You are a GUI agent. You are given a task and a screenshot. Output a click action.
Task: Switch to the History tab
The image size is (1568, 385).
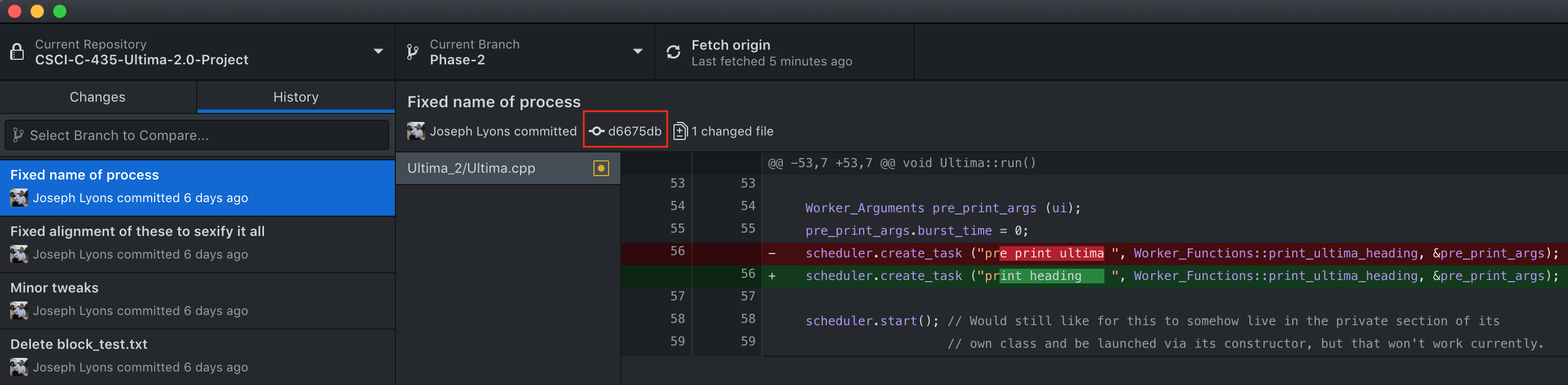coord(296,97)
